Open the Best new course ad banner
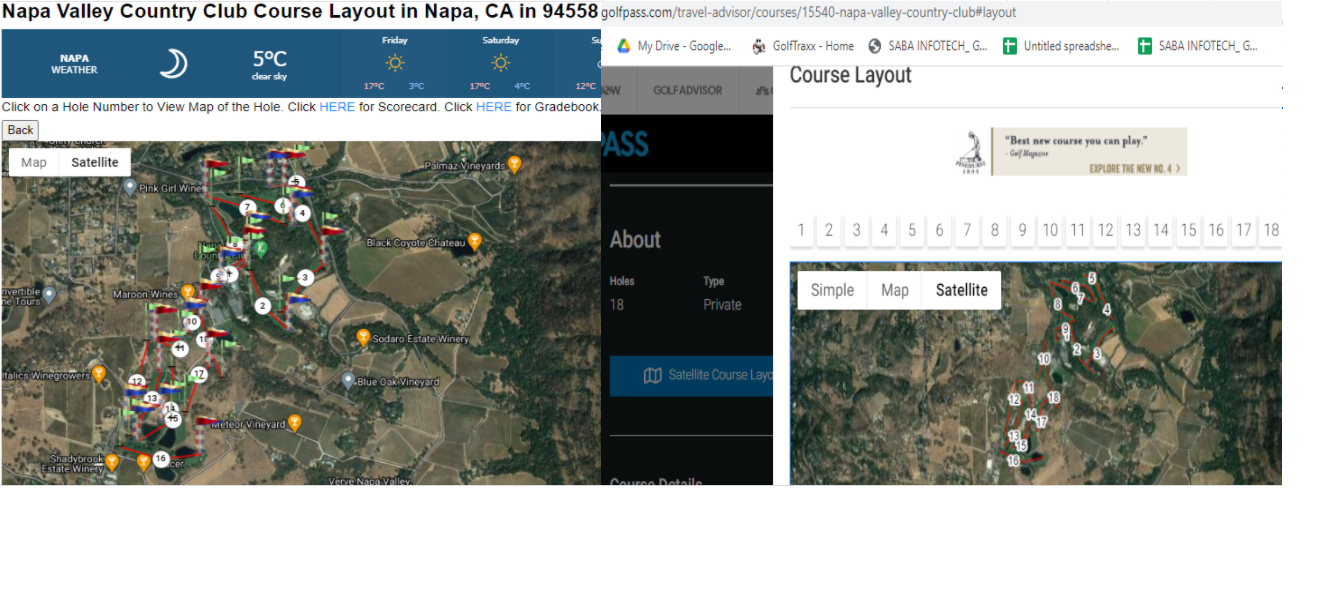 click(x=1070, y=151)
